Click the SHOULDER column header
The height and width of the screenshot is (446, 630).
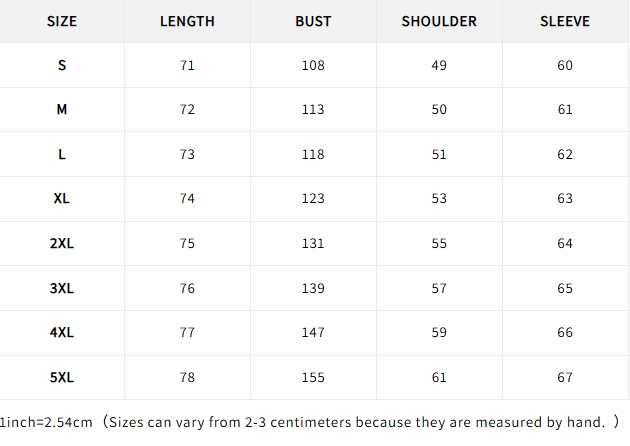point(439,21)
